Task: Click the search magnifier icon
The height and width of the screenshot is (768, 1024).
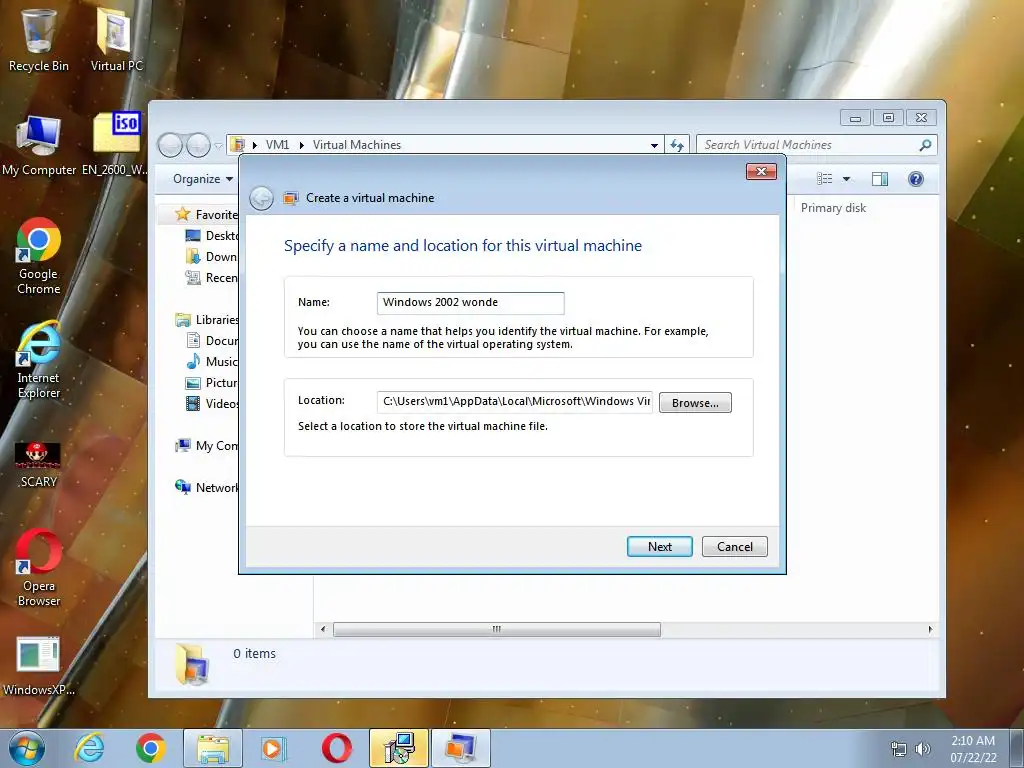Action: (925, 145)
